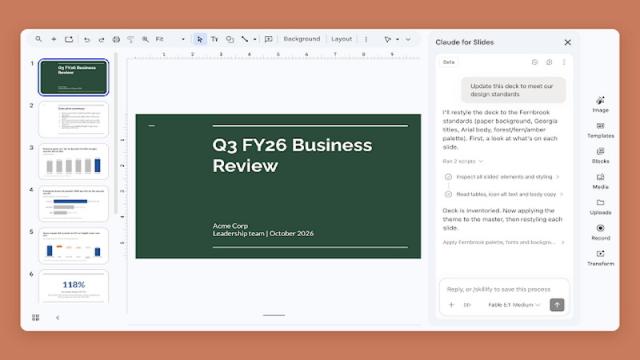Send the message with arrow button
640x360 pixels.
(x=557, y=304)
